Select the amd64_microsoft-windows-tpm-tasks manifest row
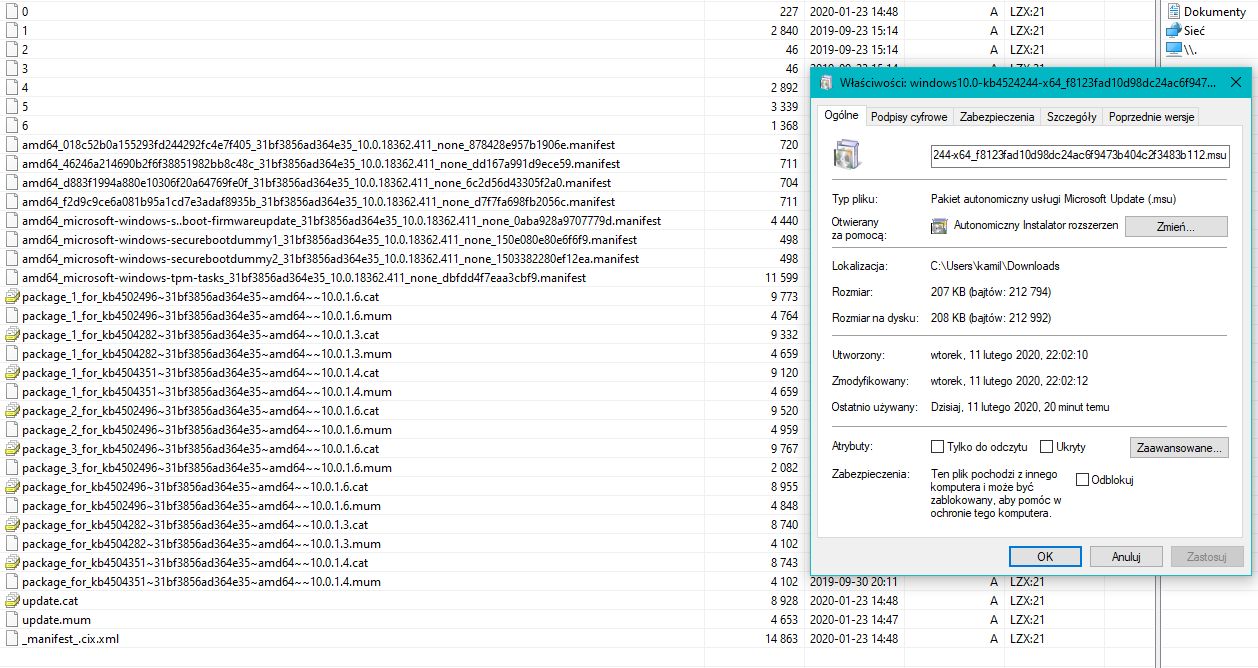The height and width of the screenshot is (668, 1258). pos(304,277)
